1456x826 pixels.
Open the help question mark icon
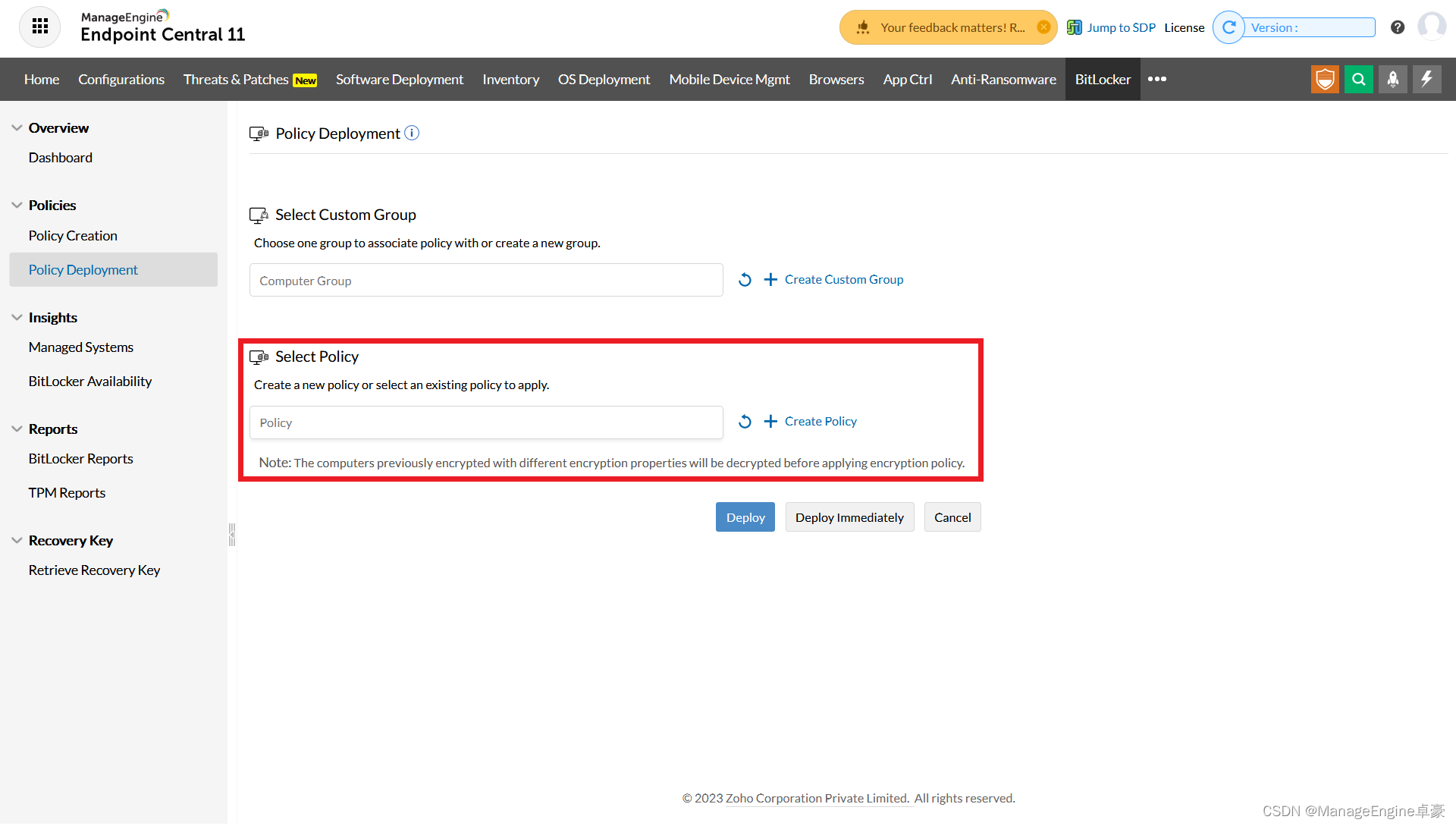pyautogui.click(x=1398, y=27)
